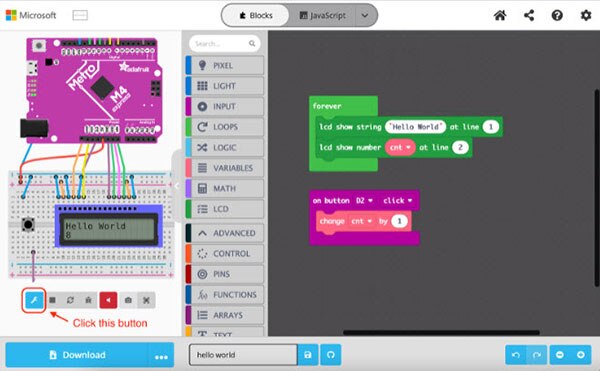Open the ARRAYS block category
Viewport: 600px width, 371px height.
pos(225,315)
